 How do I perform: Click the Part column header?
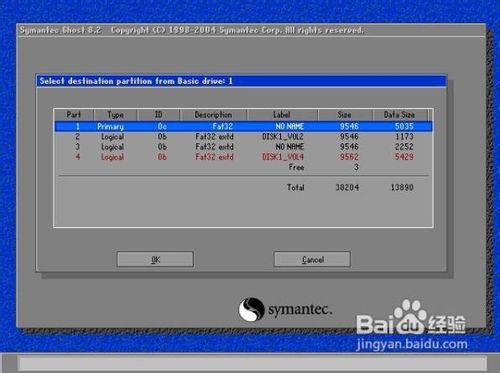(74, 115)
